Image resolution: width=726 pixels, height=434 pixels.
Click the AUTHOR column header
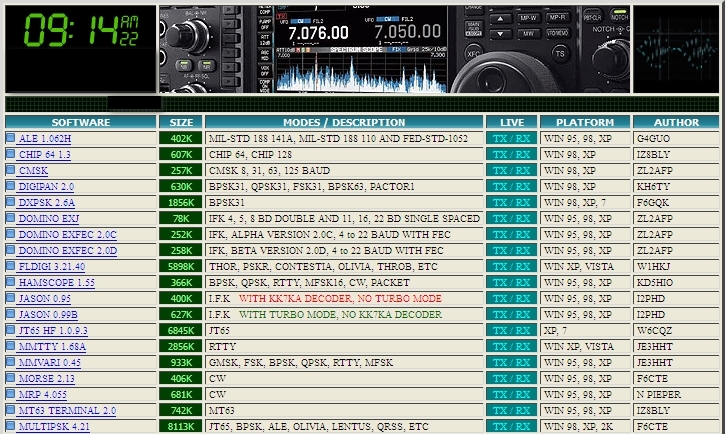(676, 122)
